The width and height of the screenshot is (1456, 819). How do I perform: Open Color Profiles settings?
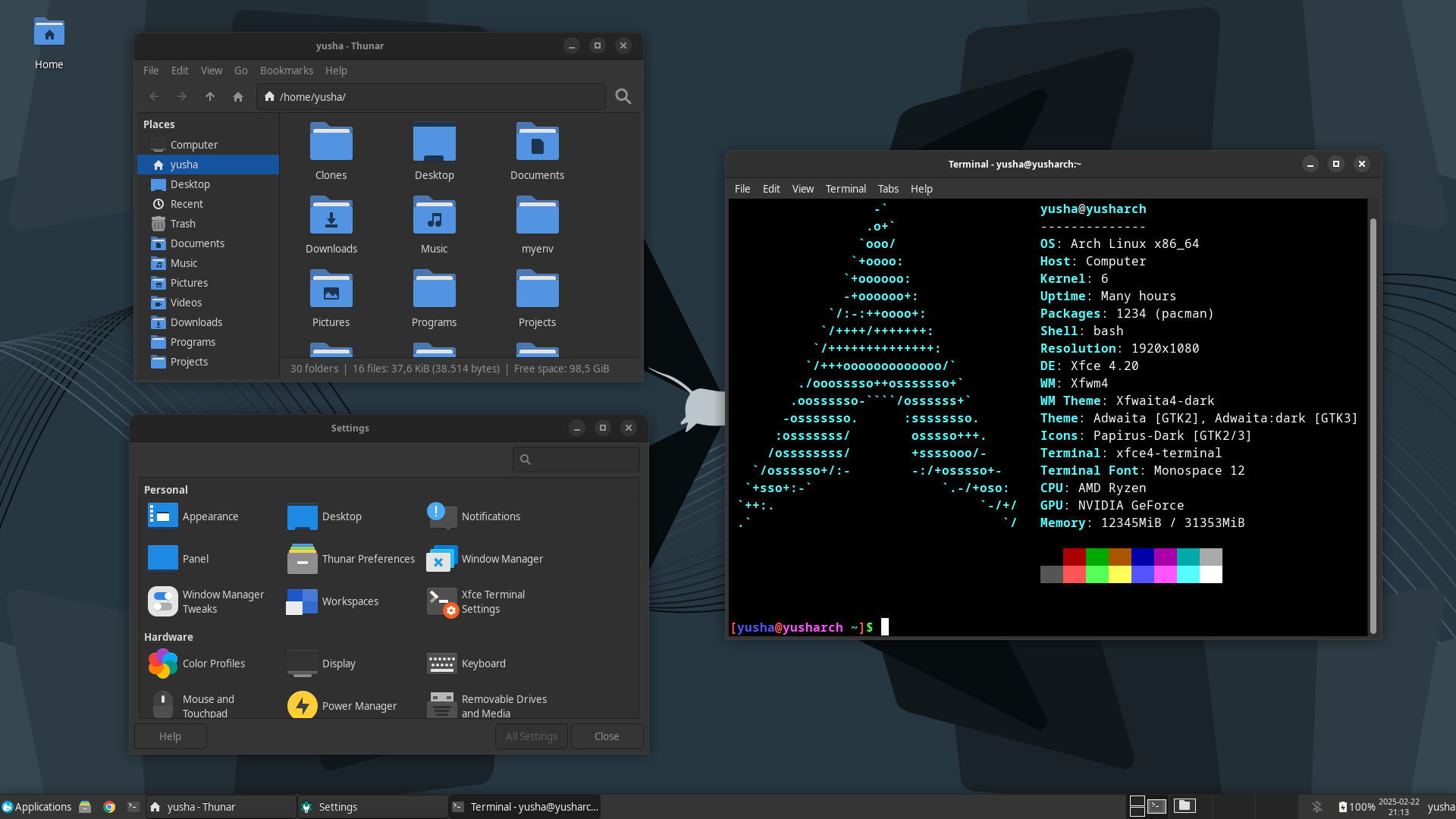tap(197, 664)
